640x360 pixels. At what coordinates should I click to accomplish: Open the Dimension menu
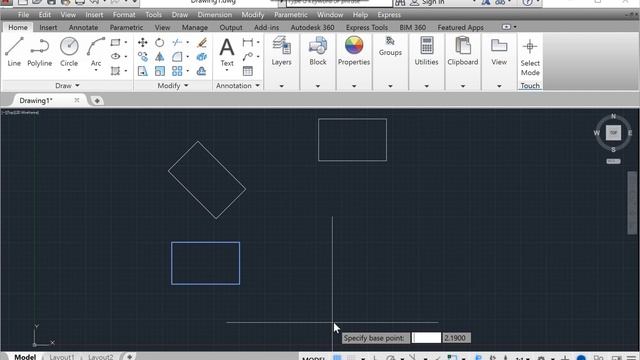215,15
